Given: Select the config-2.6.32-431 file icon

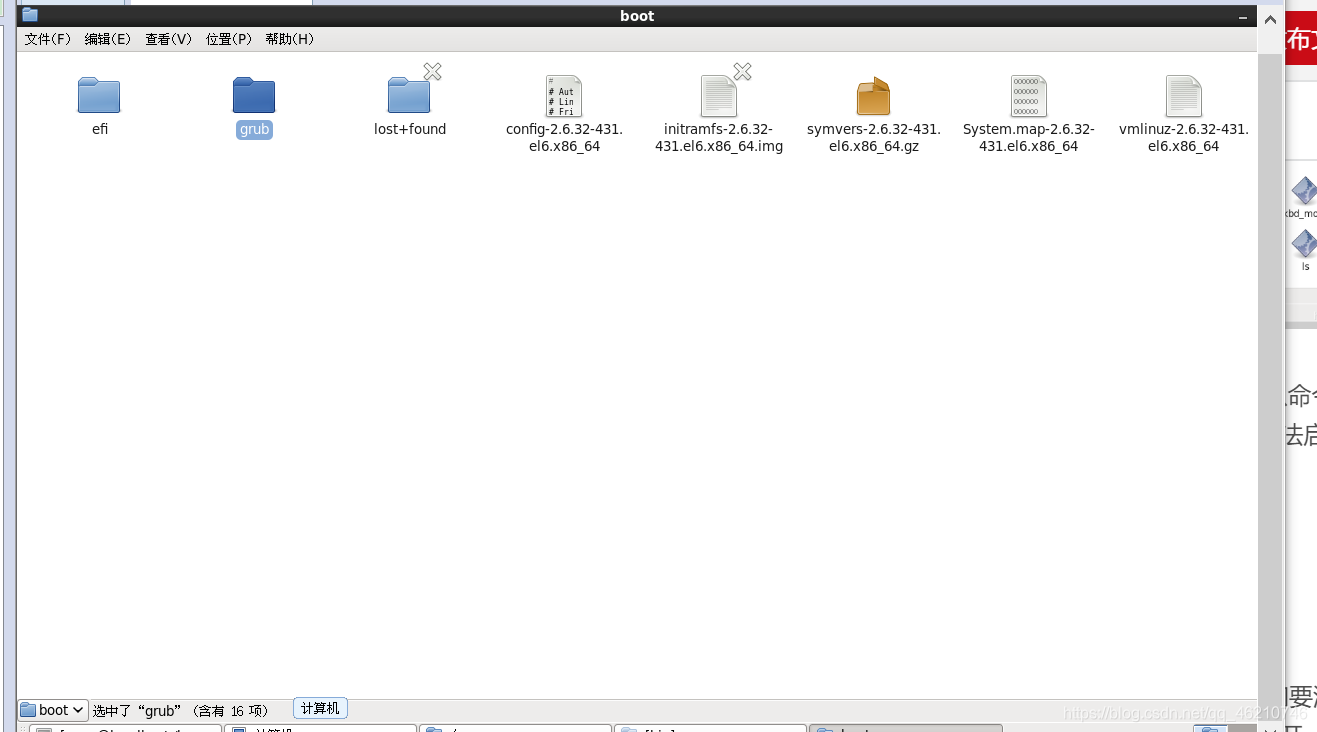Looking at the screenshot, I should [x=564, y=96].
